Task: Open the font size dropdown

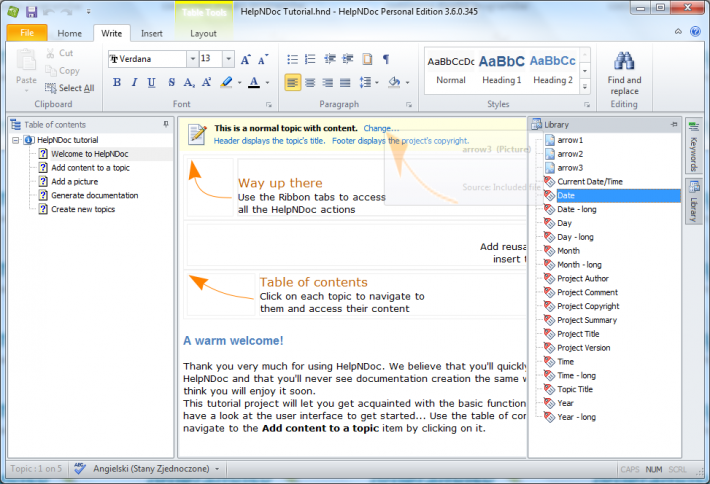Action: point(229,59)
